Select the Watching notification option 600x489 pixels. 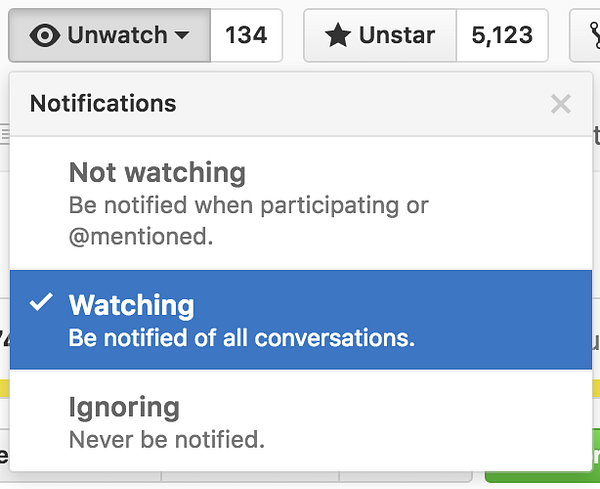pos(301,320)
